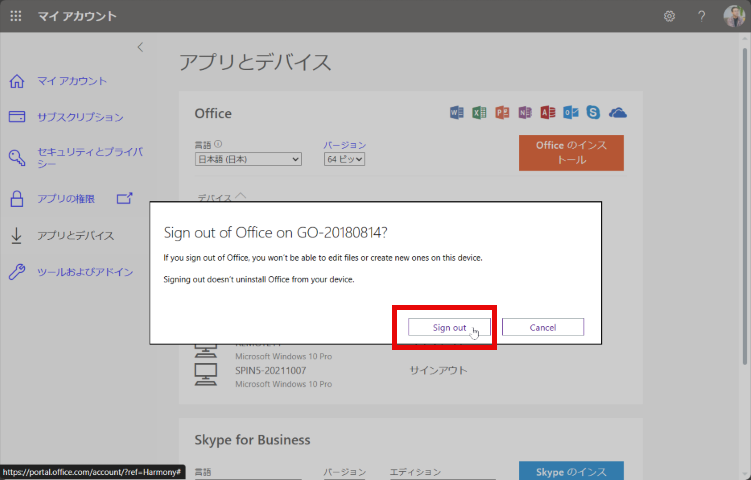
Task: Click the download icon for アプリとデバイス
Action: tap(17, 235)
